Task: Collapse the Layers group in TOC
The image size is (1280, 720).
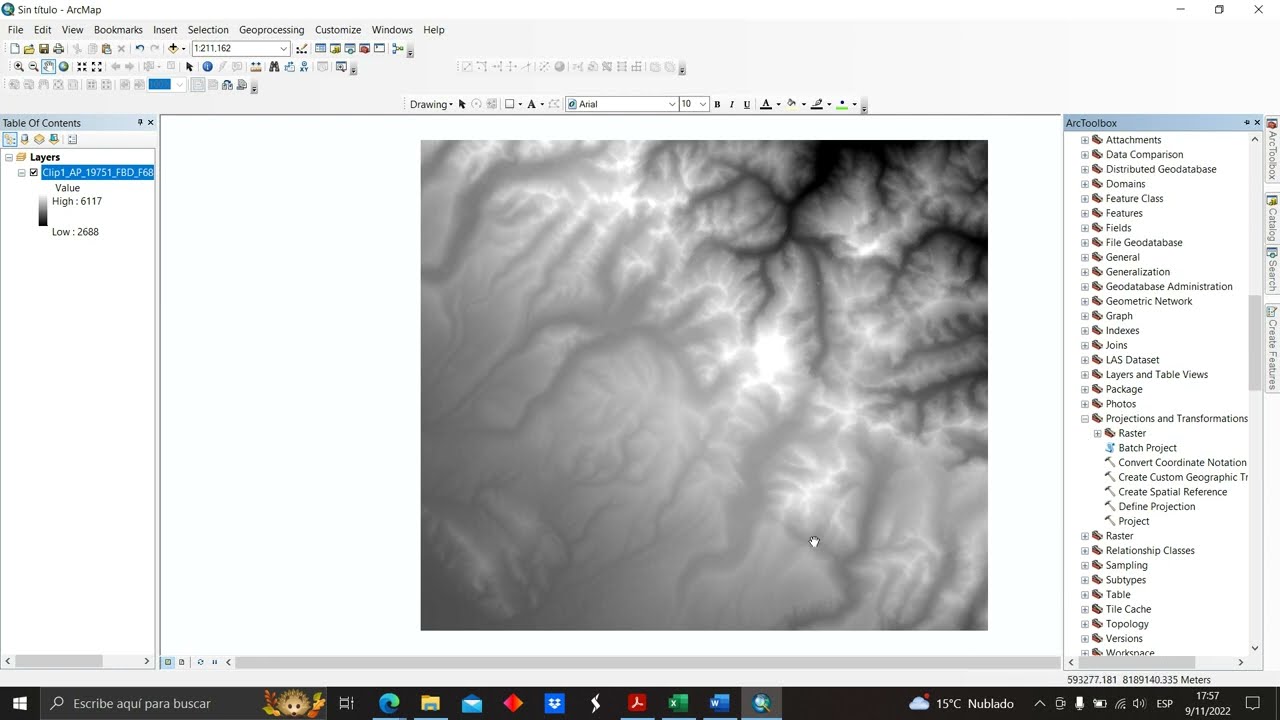Action: click(9, 157)
